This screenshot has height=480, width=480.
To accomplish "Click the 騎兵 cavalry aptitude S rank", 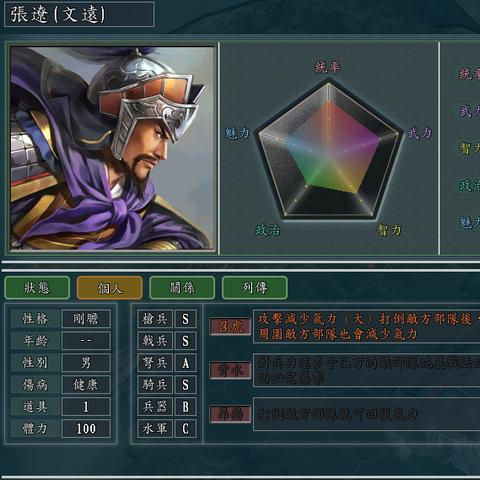I will click(186, 385).
